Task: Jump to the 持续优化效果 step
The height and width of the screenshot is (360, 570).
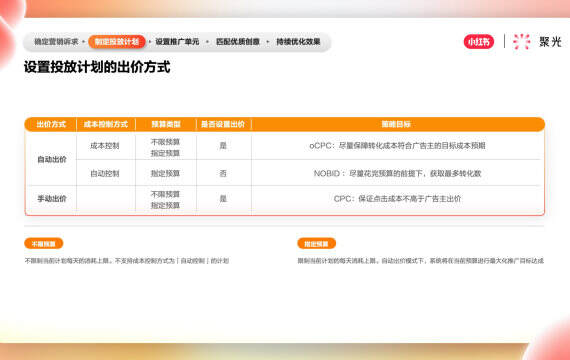Action: point(298,42)
